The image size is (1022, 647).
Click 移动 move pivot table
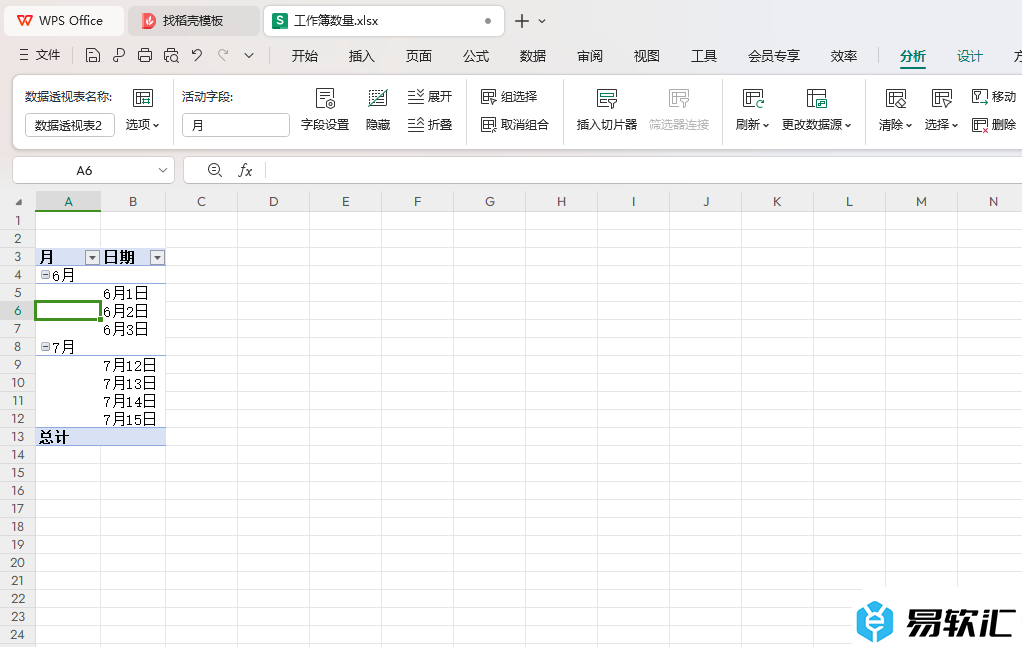994,96
